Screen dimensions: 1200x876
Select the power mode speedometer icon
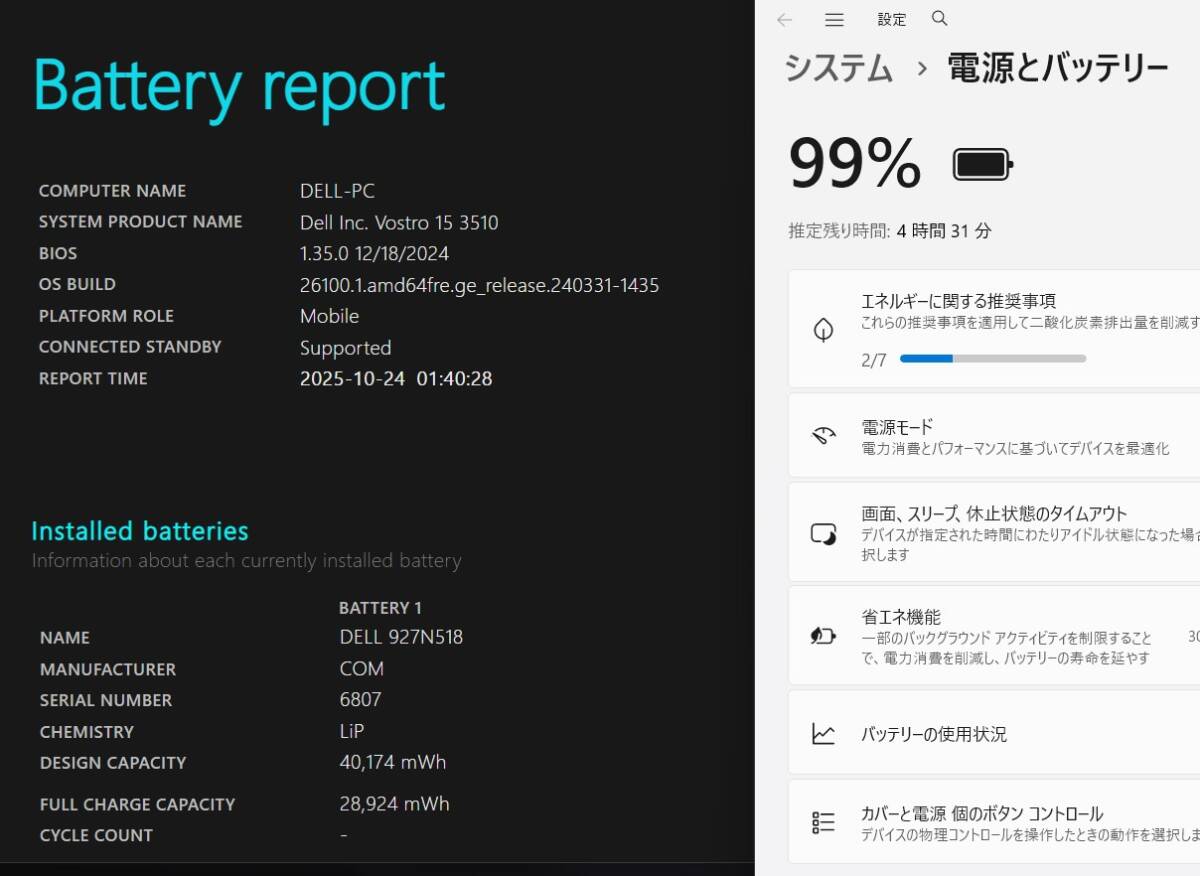[x=822, y=434]
